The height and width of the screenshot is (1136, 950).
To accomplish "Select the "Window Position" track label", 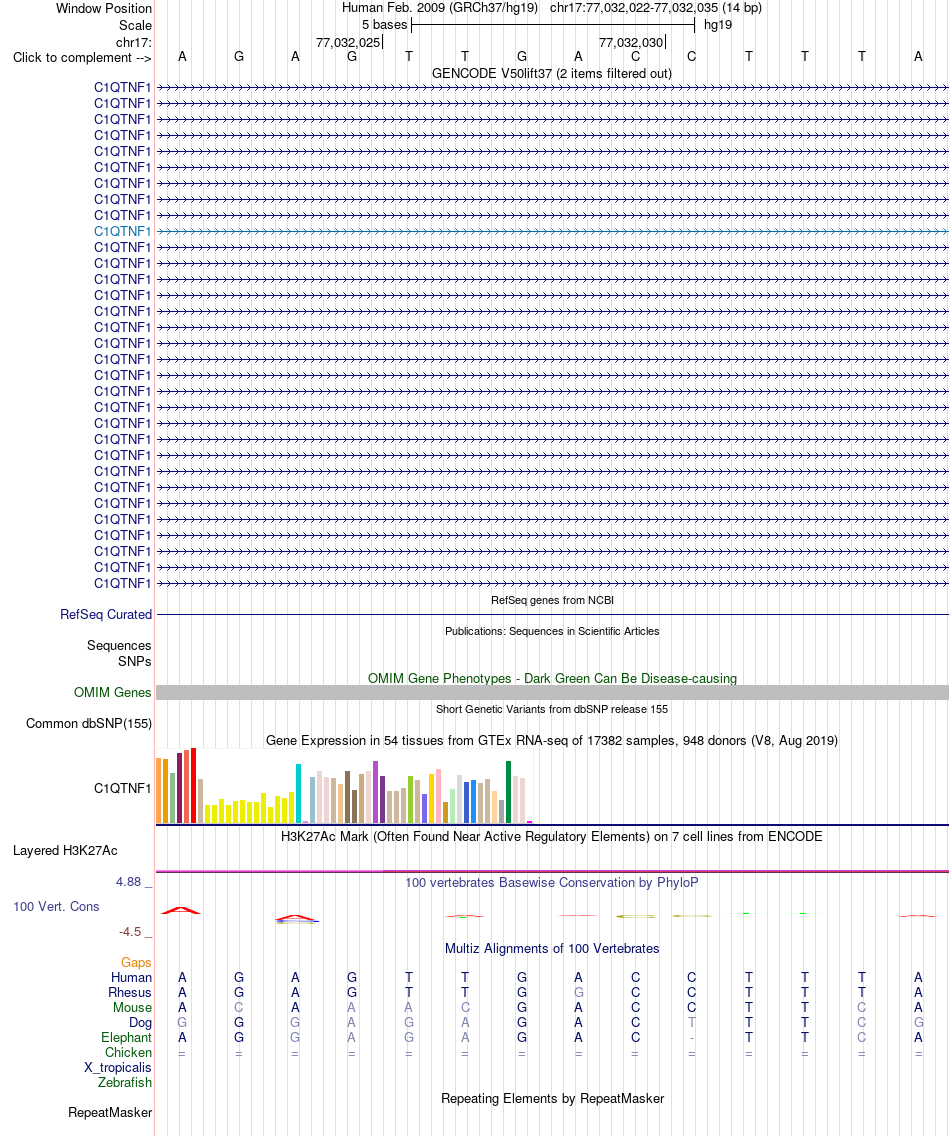I will tap(104, 9).
